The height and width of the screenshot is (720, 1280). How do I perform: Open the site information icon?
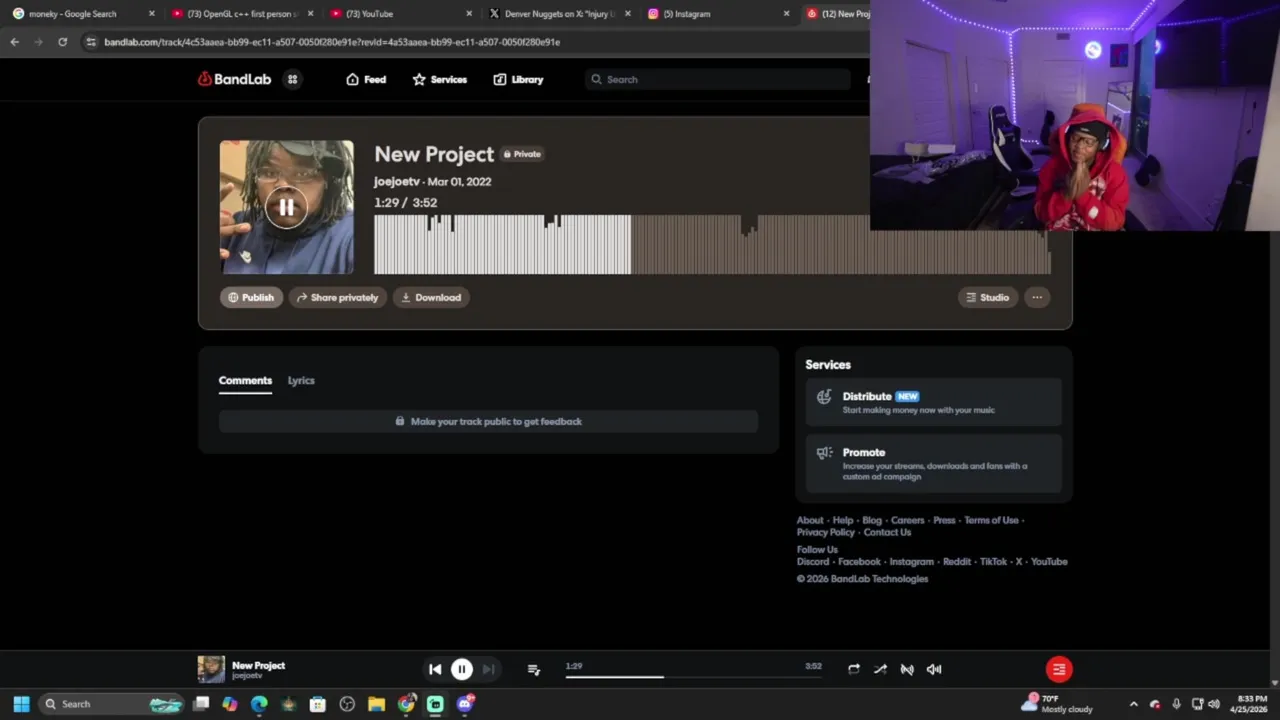(91, 42)
